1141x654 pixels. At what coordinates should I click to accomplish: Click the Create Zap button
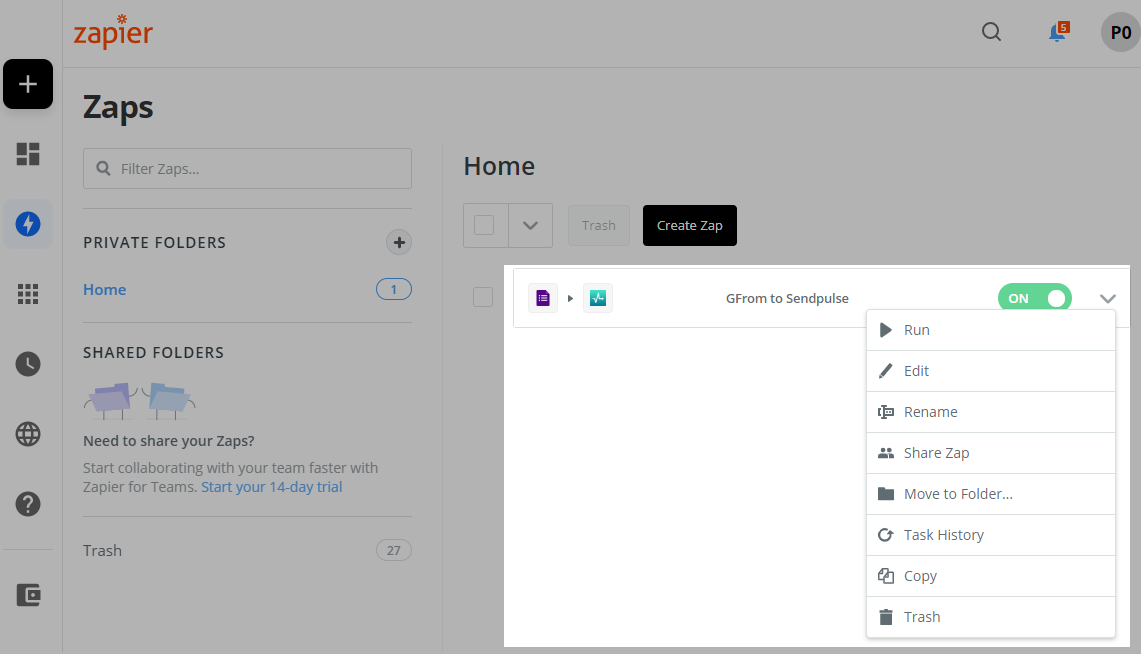click(x=689, y=225)
